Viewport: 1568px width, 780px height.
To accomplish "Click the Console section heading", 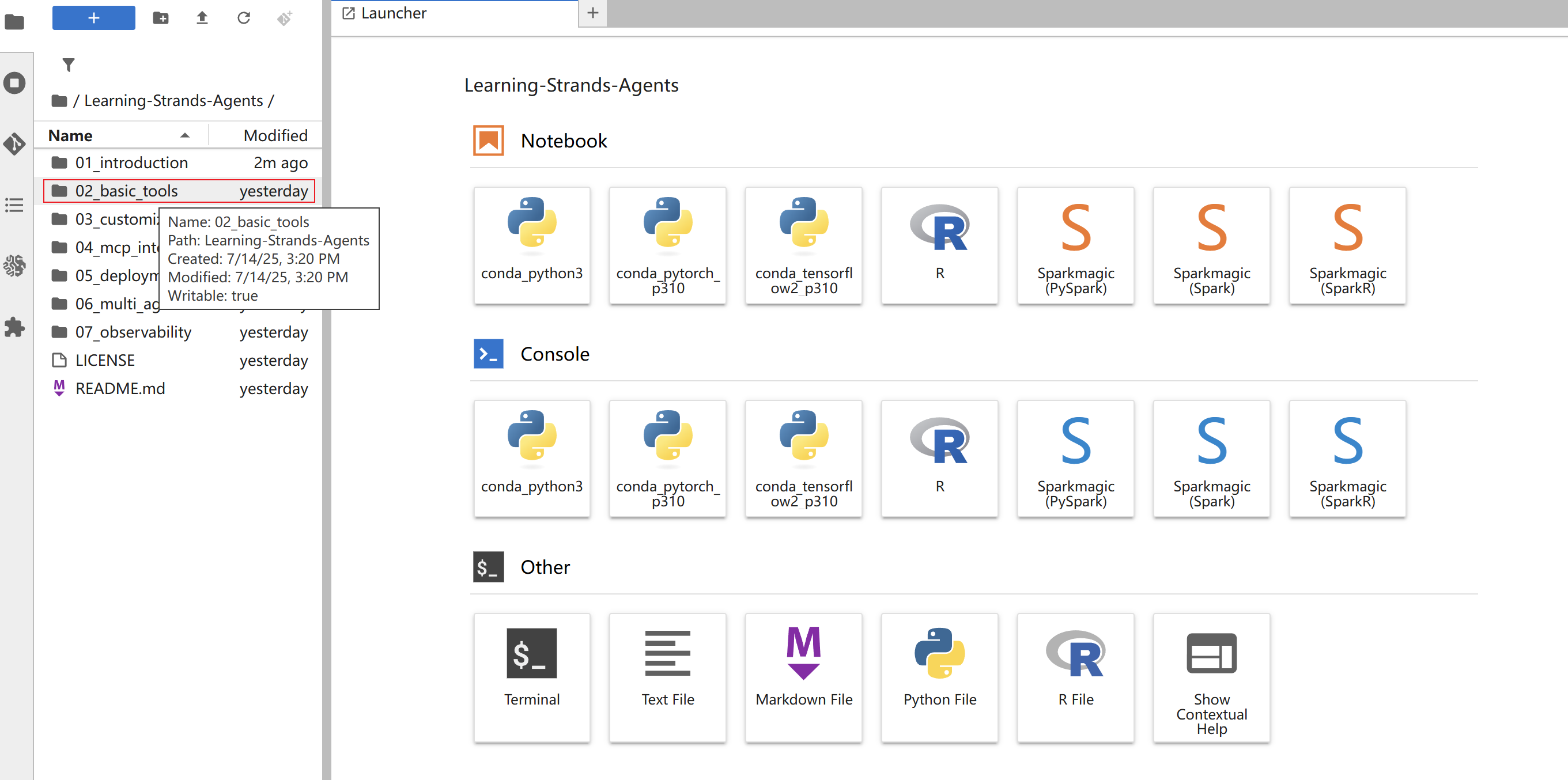I will tap(554, 354).
